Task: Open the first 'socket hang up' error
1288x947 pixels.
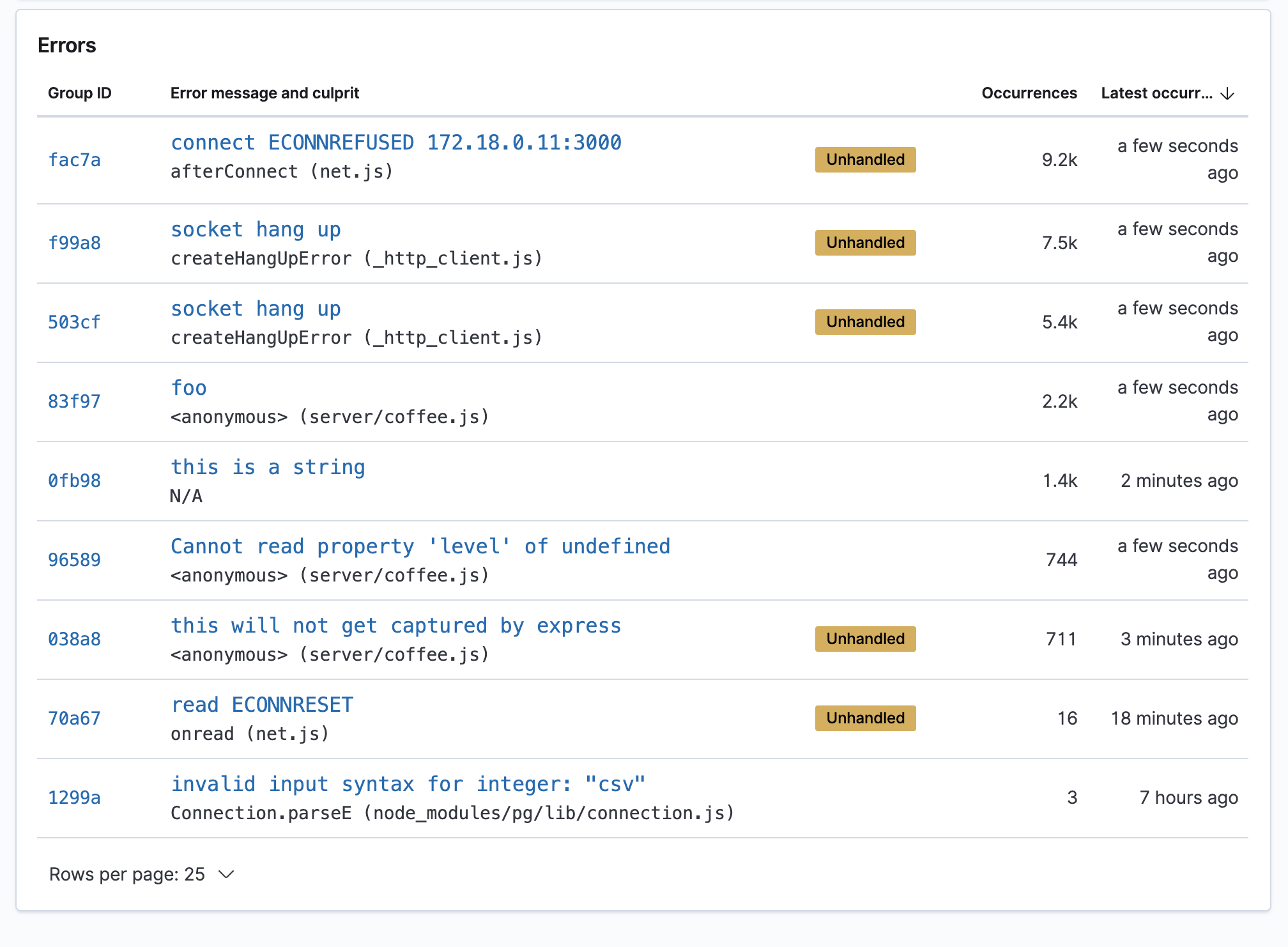Action: pos(256,229)
